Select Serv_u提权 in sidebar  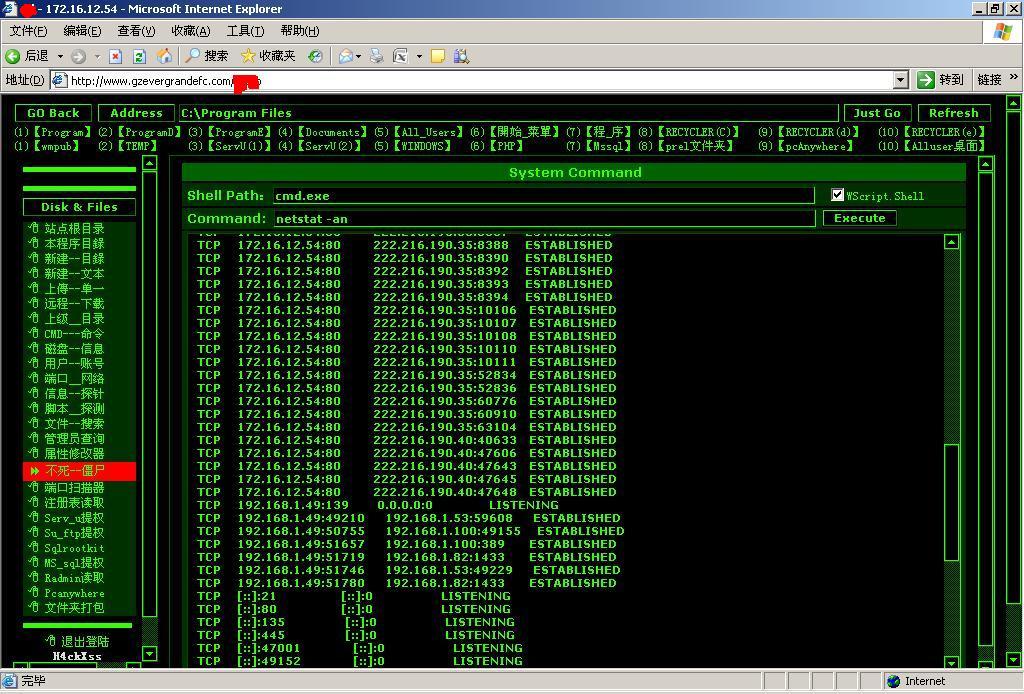(74, 518)
